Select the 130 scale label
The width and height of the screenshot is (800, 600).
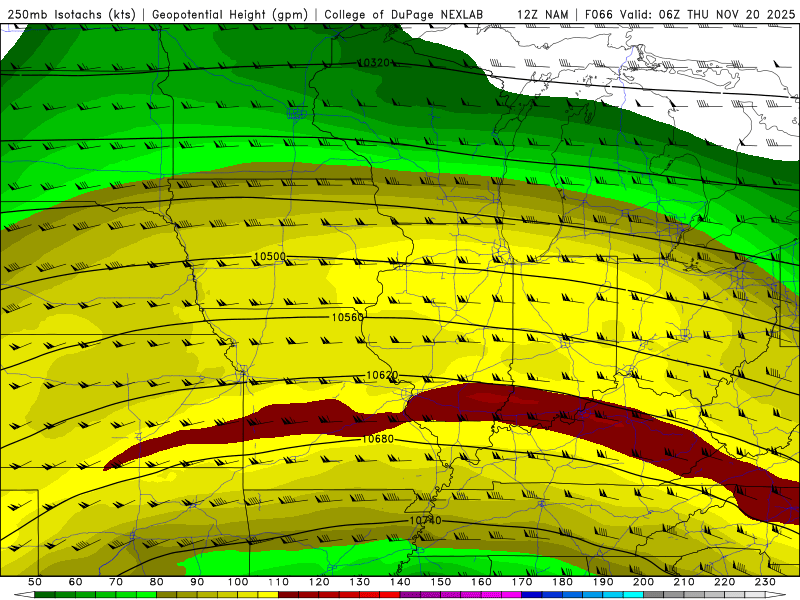(359, 582)
